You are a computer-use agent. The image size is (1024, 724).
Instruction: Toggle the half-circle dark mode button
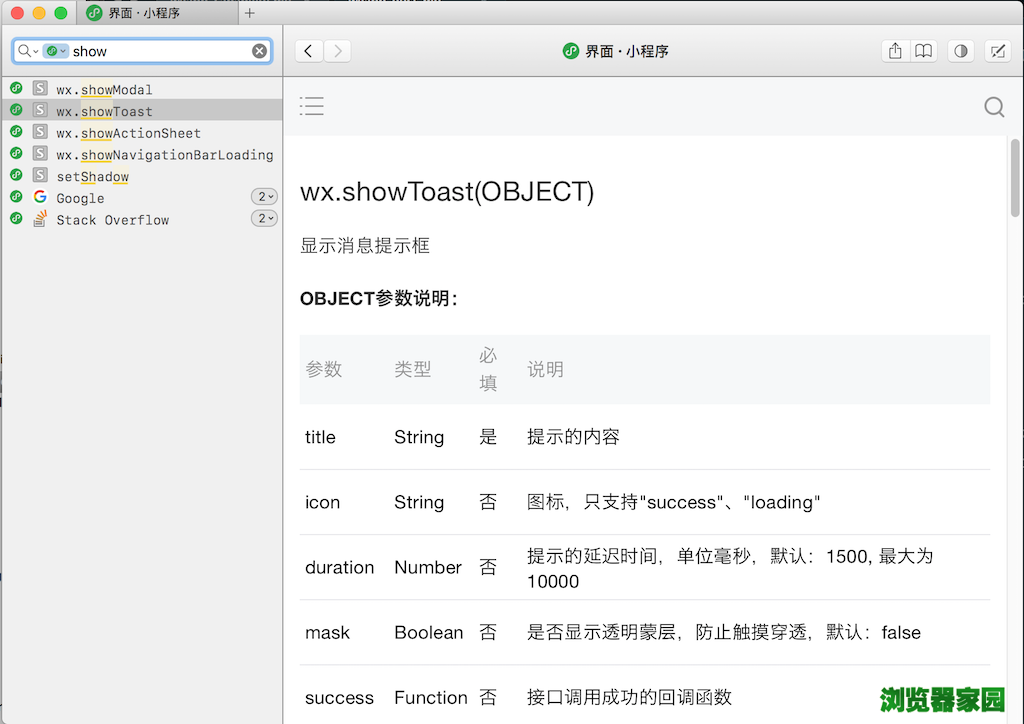tap(961, 51)
